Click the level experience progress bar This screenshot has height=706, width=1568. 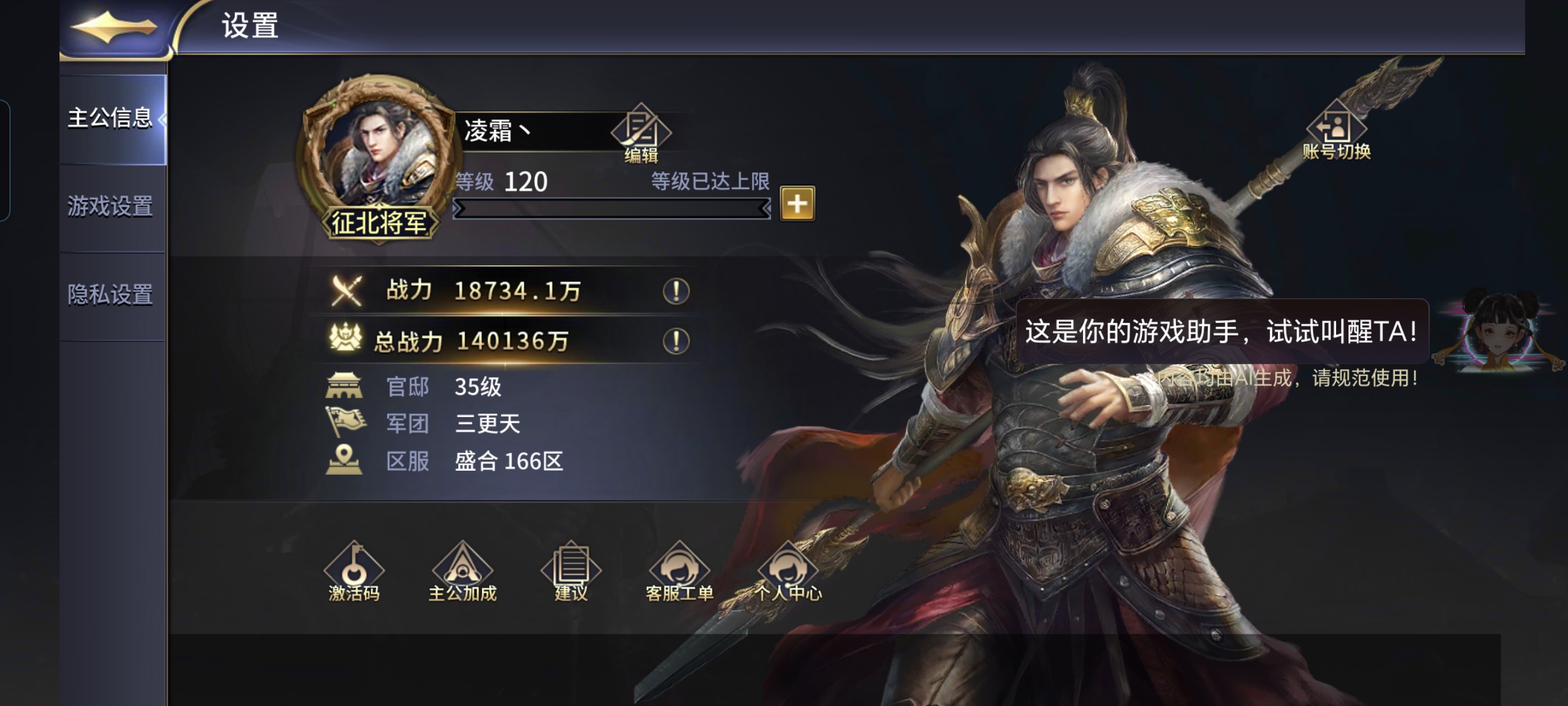(612, 209)
